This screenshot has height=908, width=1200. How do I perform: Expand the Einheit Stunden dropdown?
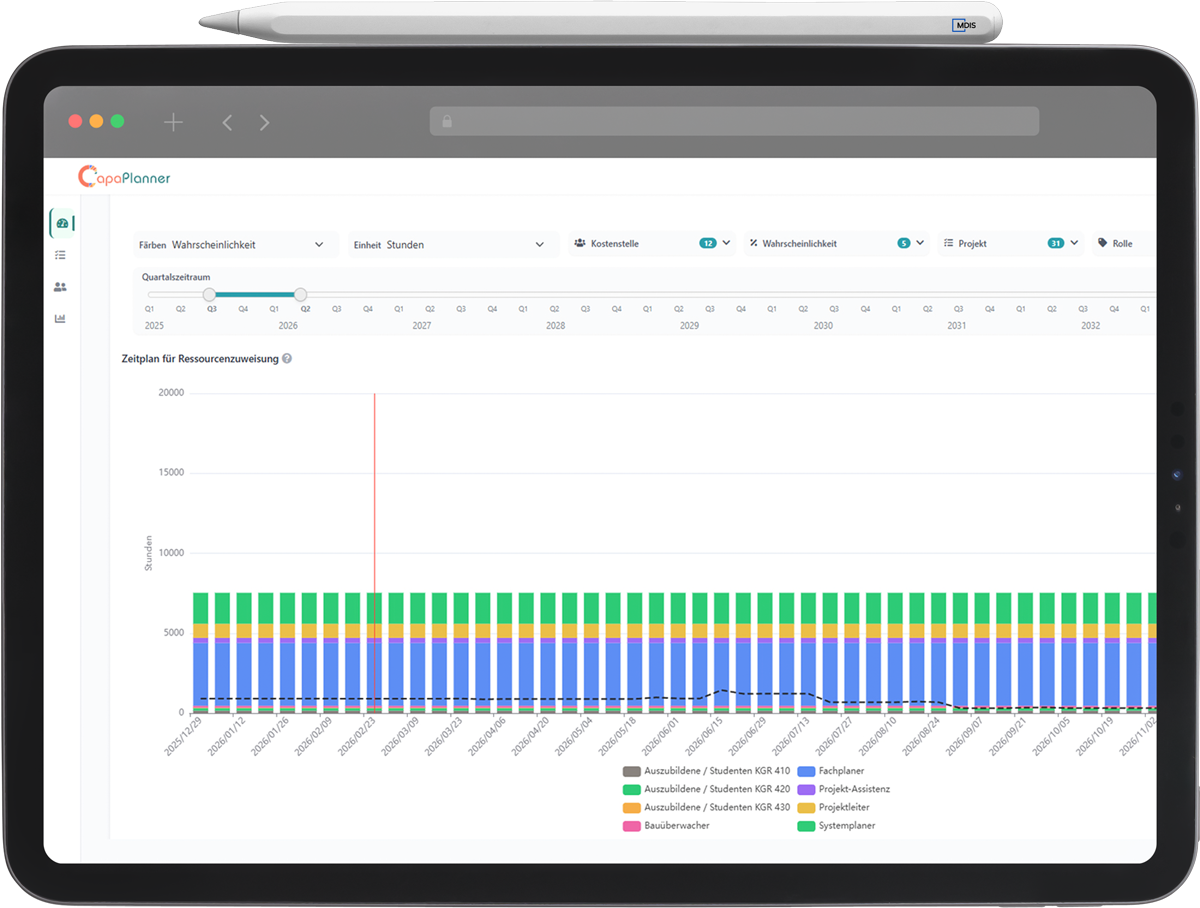click(450, 244)
